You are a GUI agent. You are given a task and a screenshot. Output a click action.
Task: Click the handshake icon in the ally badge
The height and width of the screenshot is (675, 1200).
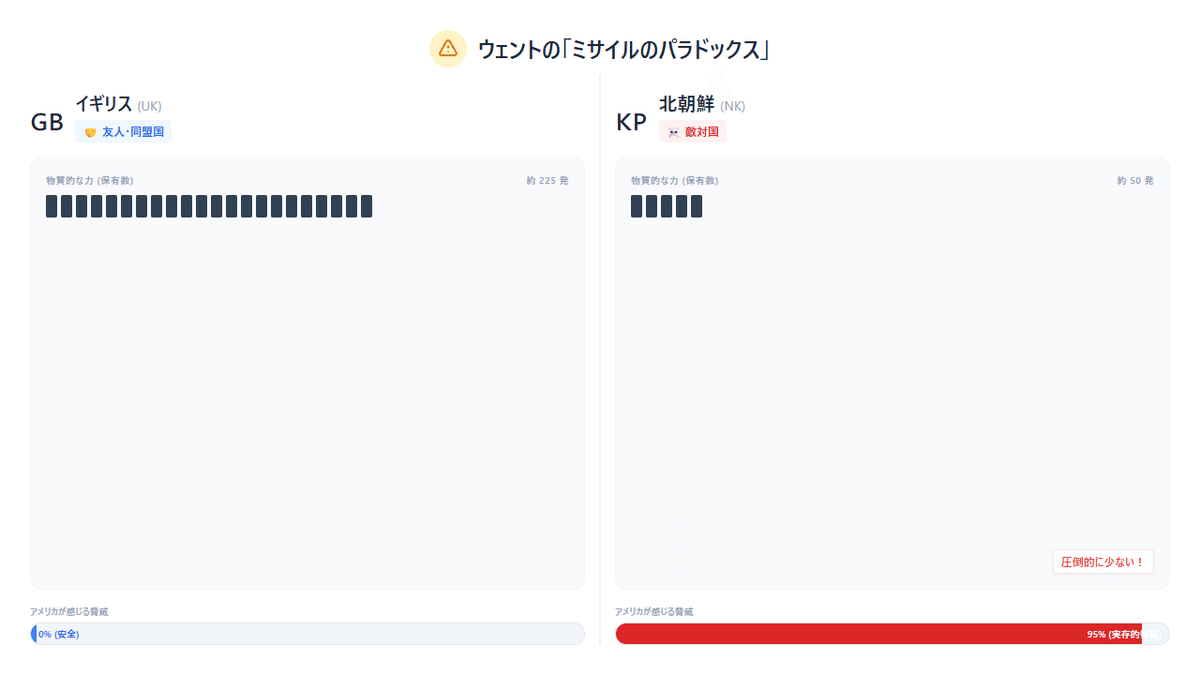coord(90,132)
